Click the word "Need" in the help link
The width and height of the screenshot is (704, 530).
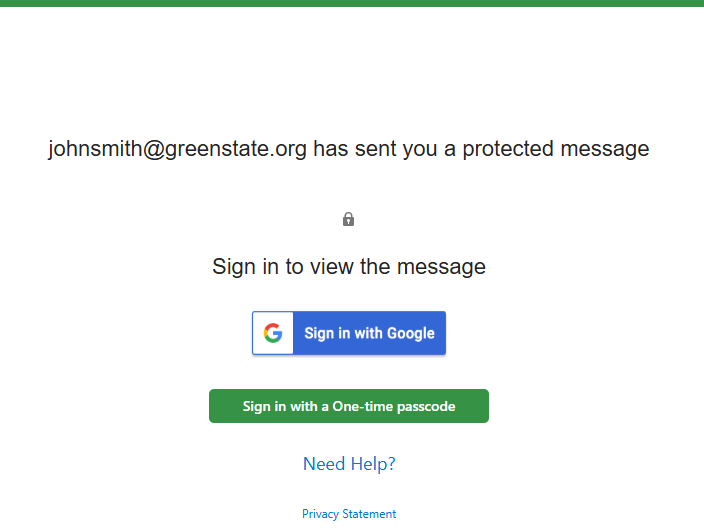coord(324,464)
